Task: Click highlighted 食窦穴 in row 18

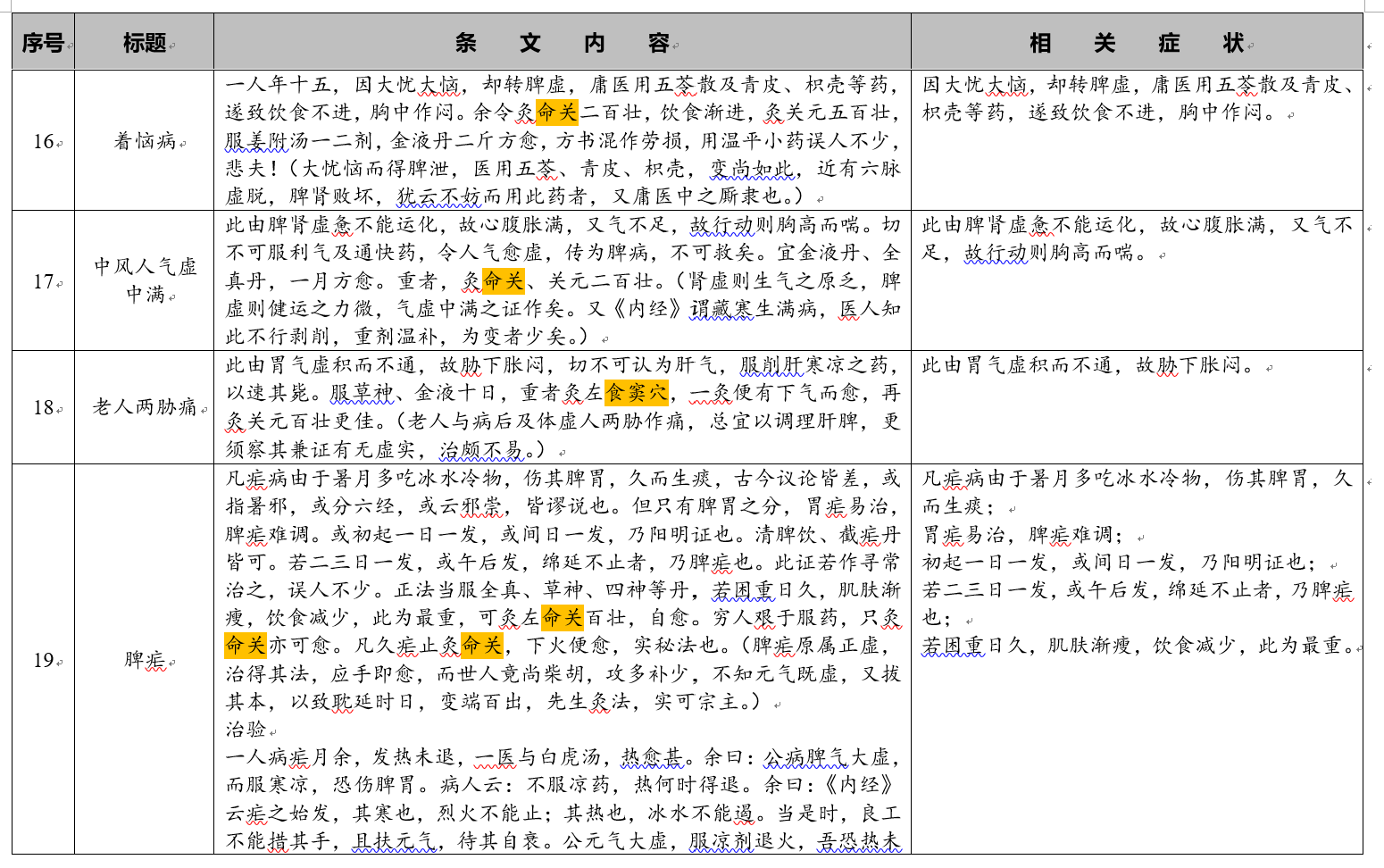Action: (637, 393)
